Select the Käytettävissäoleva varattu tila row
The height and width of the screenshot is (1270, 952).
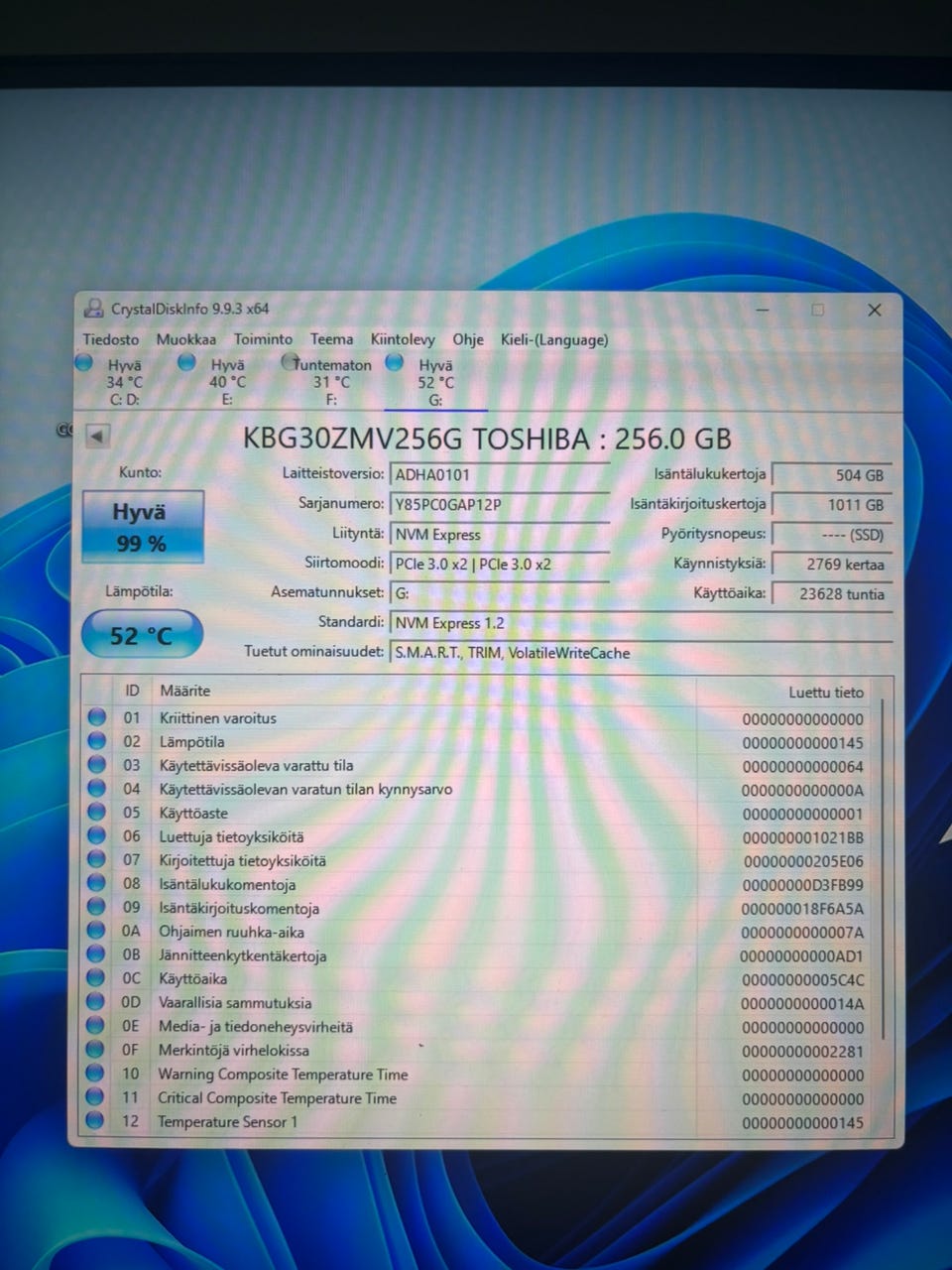point(480,765)
